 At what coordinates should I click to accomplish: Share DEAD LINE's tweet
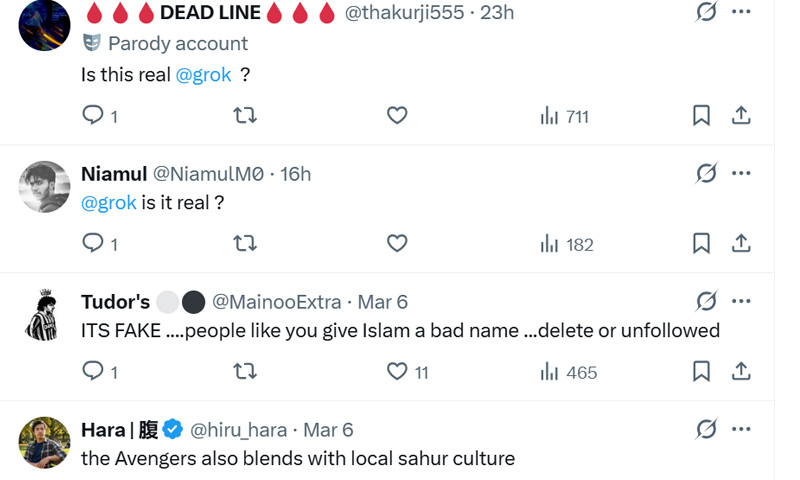point(741,116)
